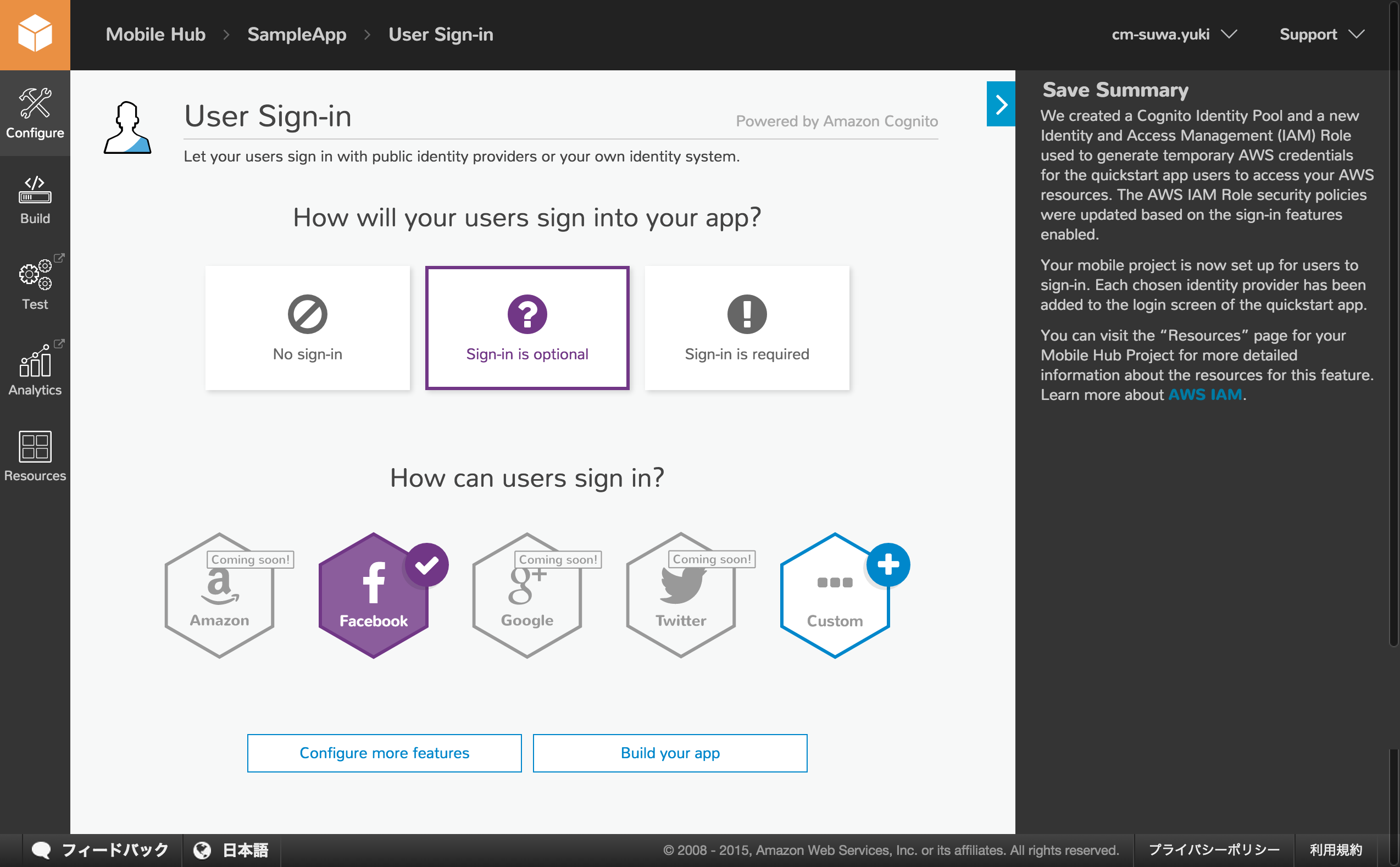Click Build your app button
1400x867 pixels.
(x=670, y=753)
